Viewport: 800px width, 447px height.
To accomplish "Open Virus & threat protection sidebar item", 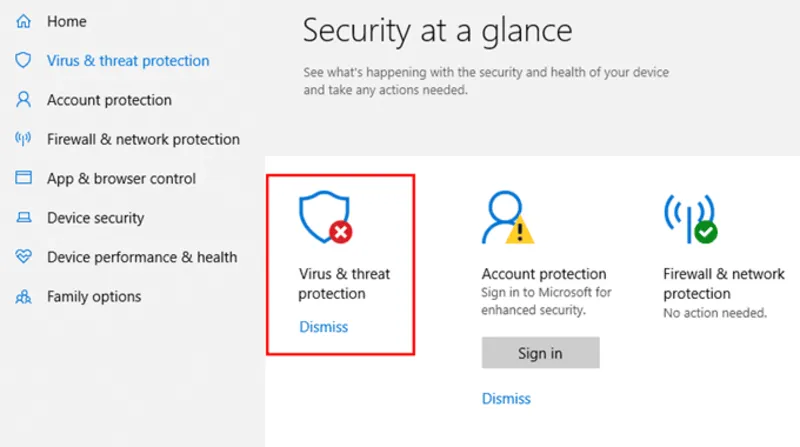I will click(128, 61).
